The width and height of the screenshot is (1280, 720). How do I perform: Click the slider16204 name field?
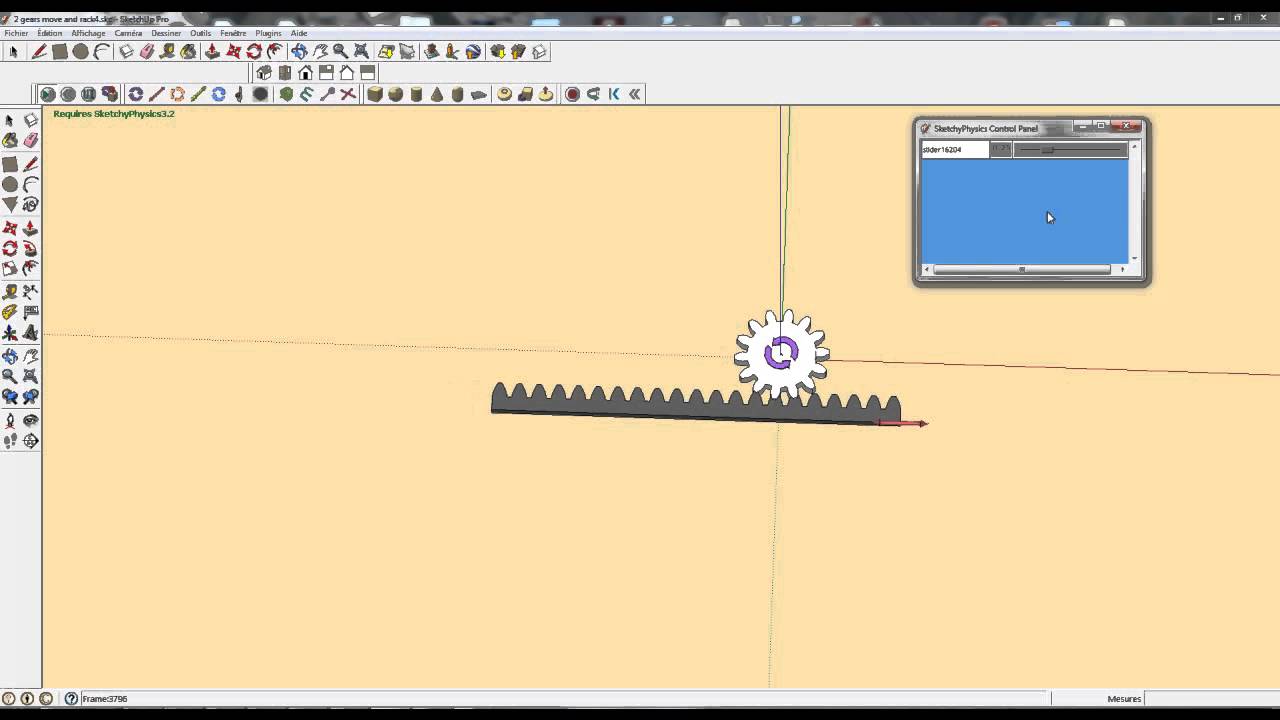pyautogui.click(x=955, y=150)
